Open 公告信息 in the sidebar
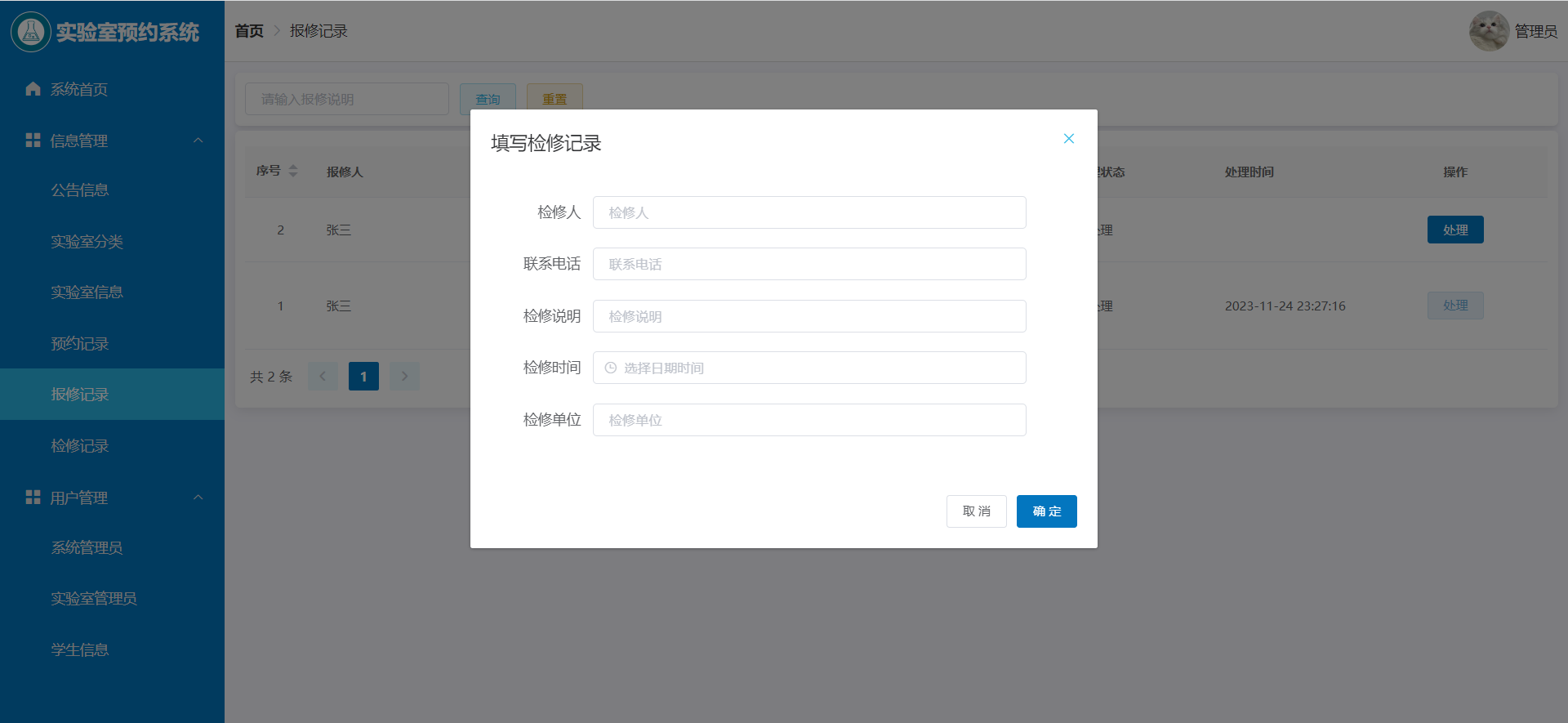1568x723 pixels. point(112,190)
